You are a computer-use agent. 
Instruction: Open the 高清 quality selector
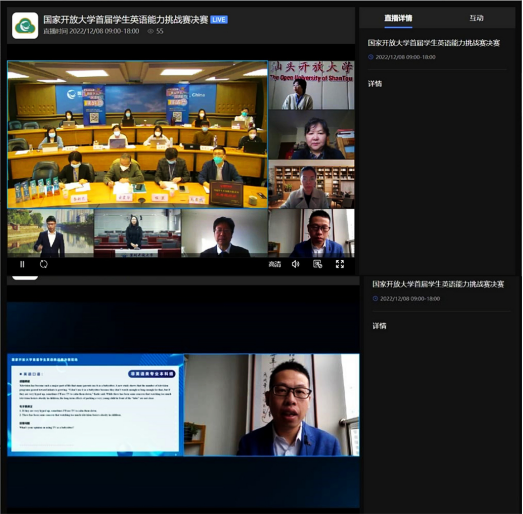coord(275,264)
